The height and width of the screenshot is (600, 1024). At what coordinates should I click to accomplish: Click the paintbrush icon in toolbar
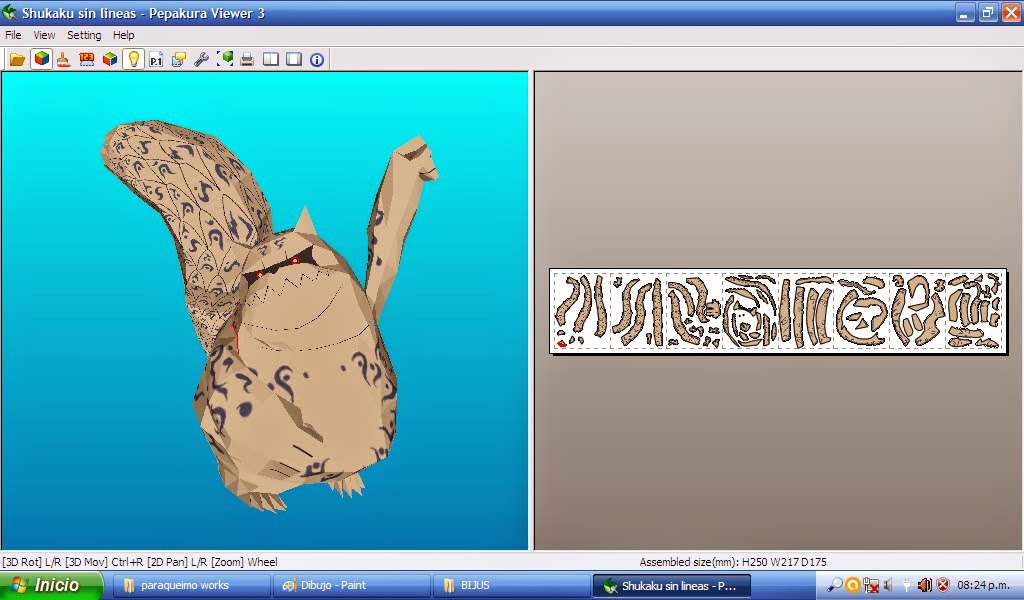(63, 59)
